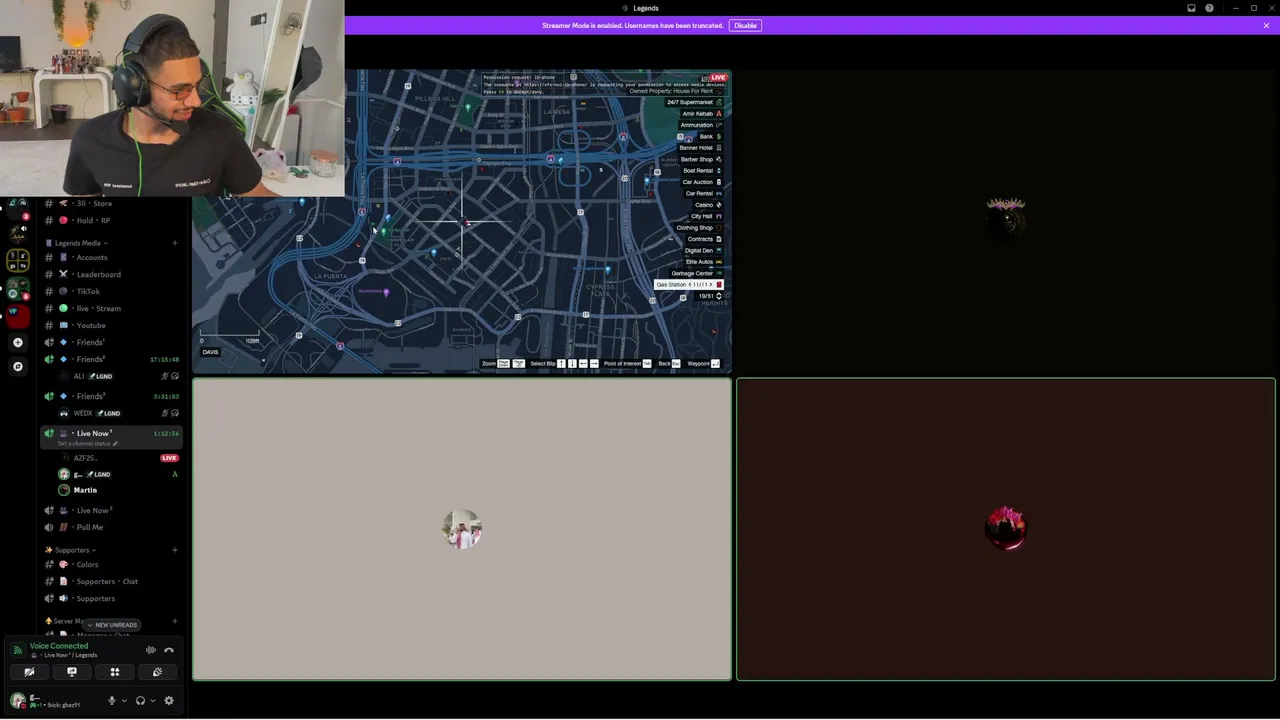The height and width of the screenshot is (720, 1280).
Task: Add a server with the plus icon
Action: pyautogui.click(x=17, y=342)
